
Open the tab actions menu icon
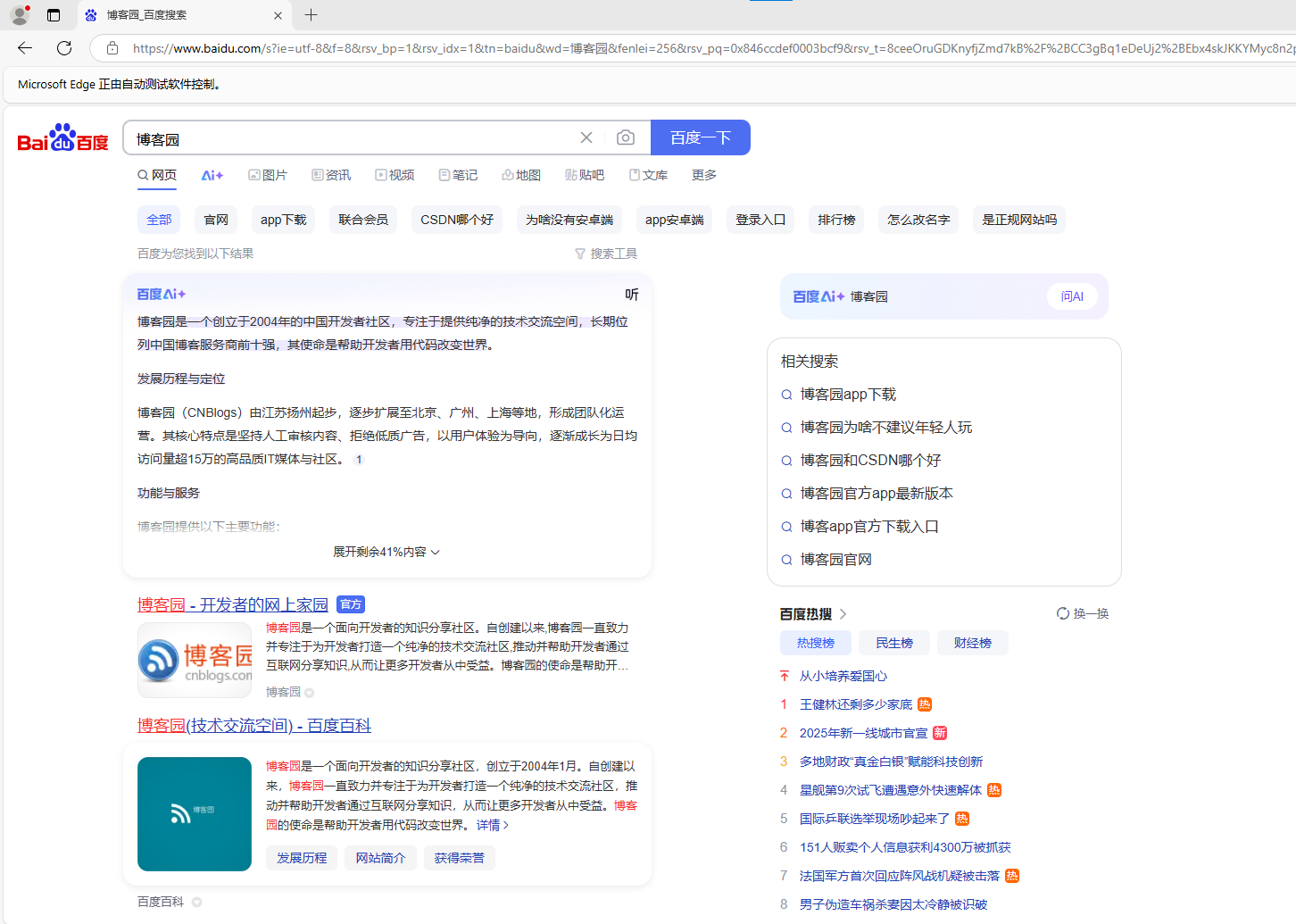(54, 15)
